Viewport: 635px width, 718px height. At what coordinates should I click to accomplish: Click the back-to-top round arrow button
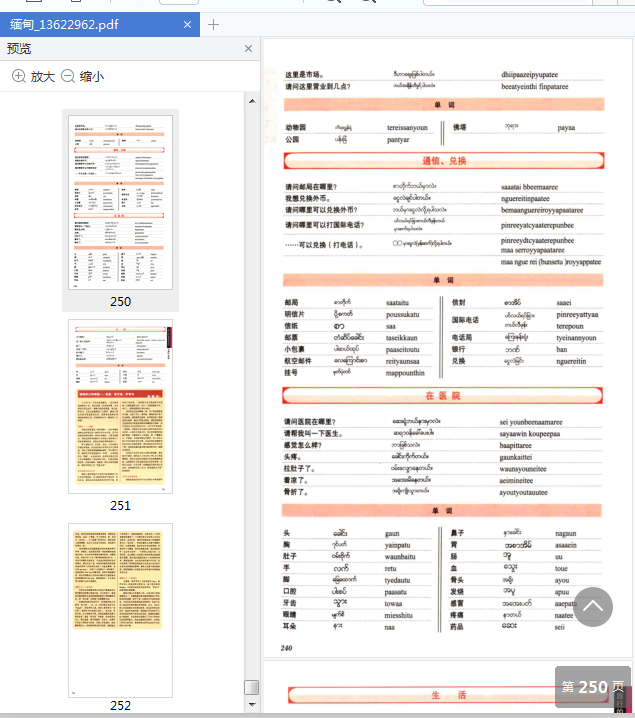point(593,607)
